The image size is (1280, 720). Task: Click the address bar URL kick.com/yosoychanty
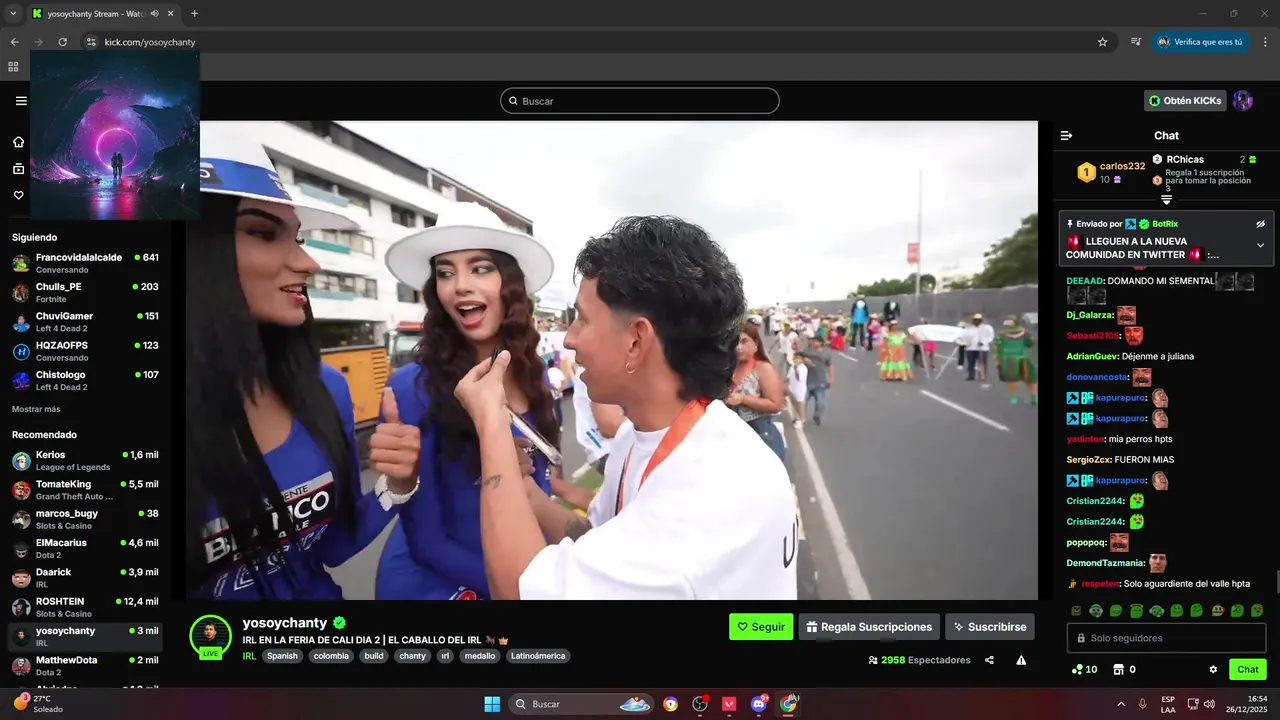150,42
